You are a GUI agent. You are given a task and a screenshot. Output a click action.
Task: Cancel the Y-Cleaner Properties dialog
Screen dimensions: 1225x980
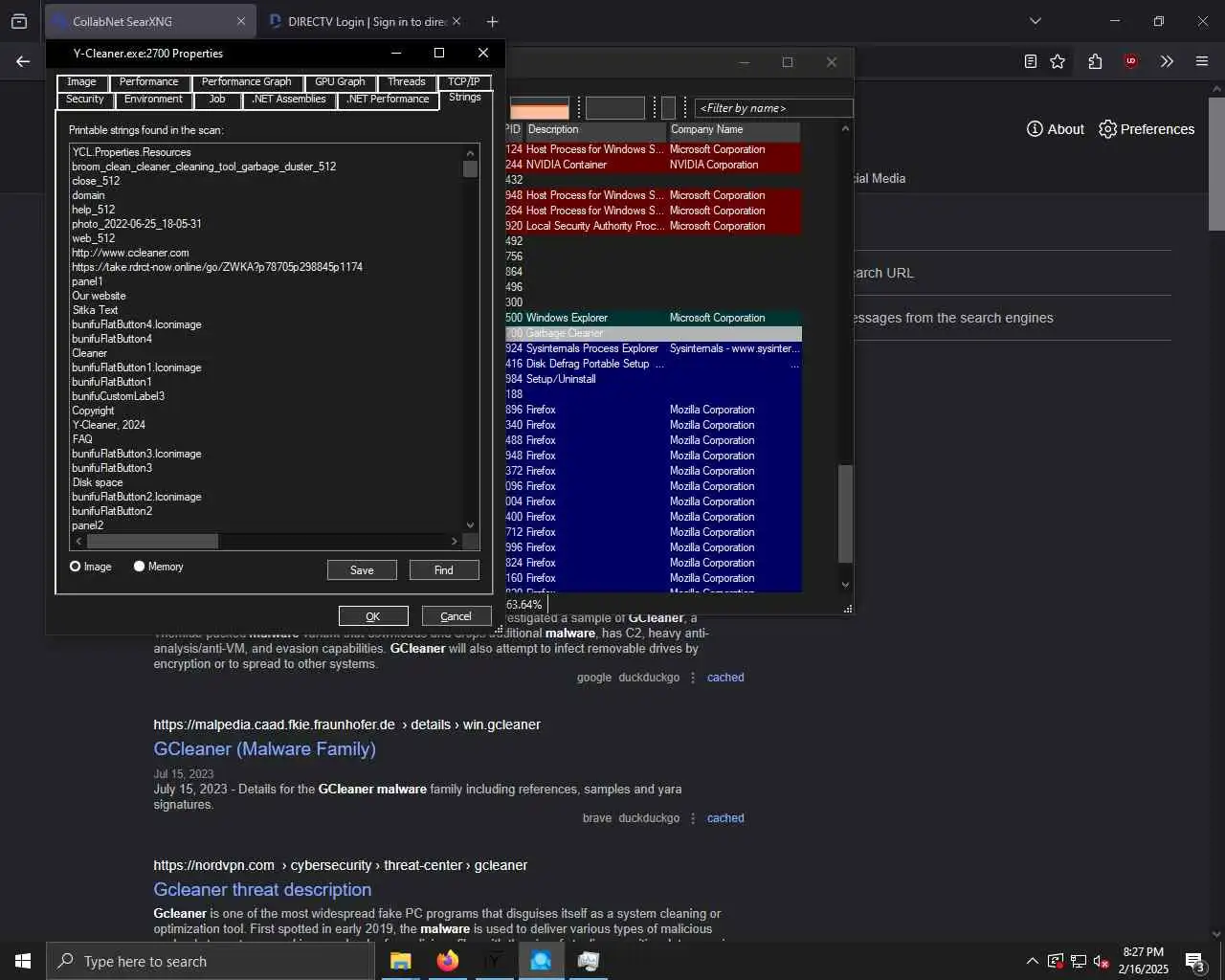point(457,616)
